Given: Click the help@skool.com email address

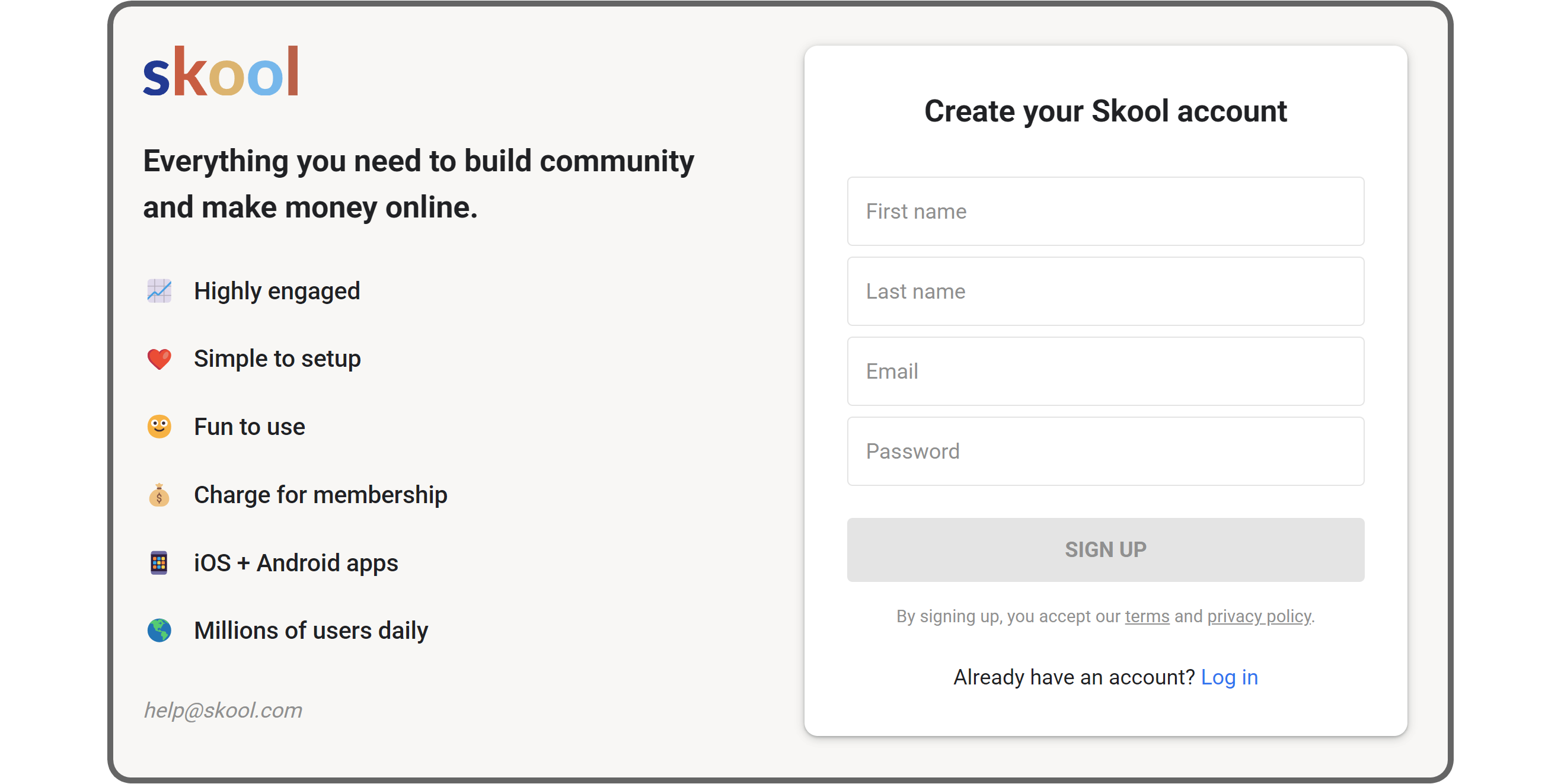Looking at the screenshot, I should (x=223, y=710).
